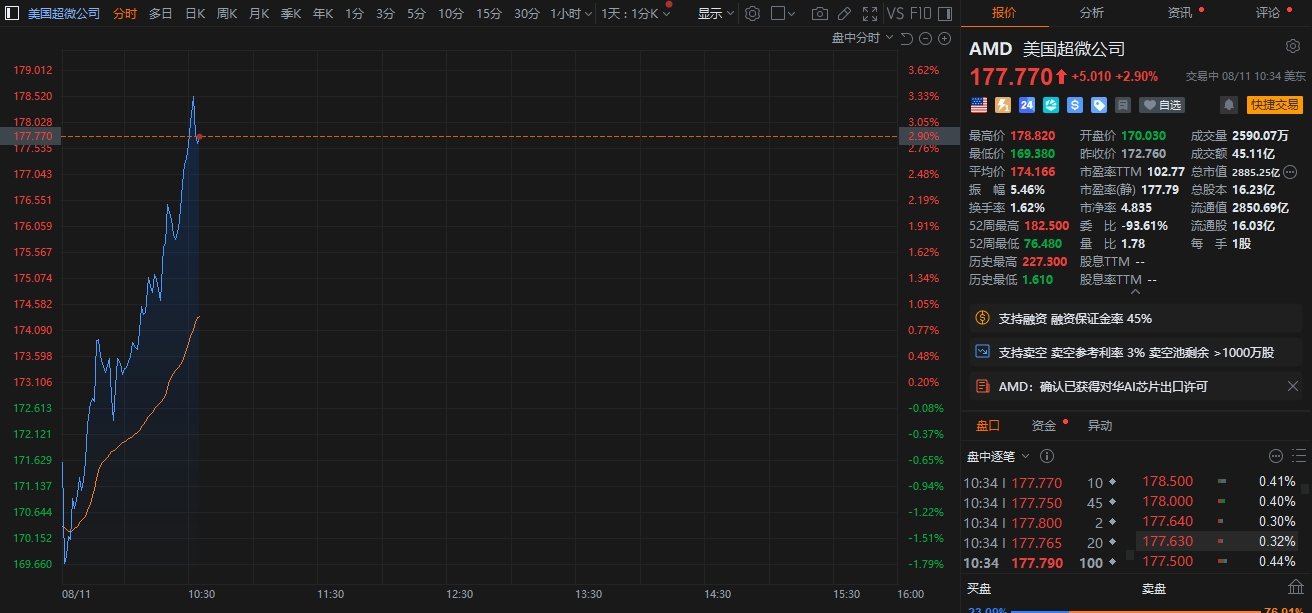Expand the 显示 display dropdown
Screen dimensions: 1312x613
[716, 14]
